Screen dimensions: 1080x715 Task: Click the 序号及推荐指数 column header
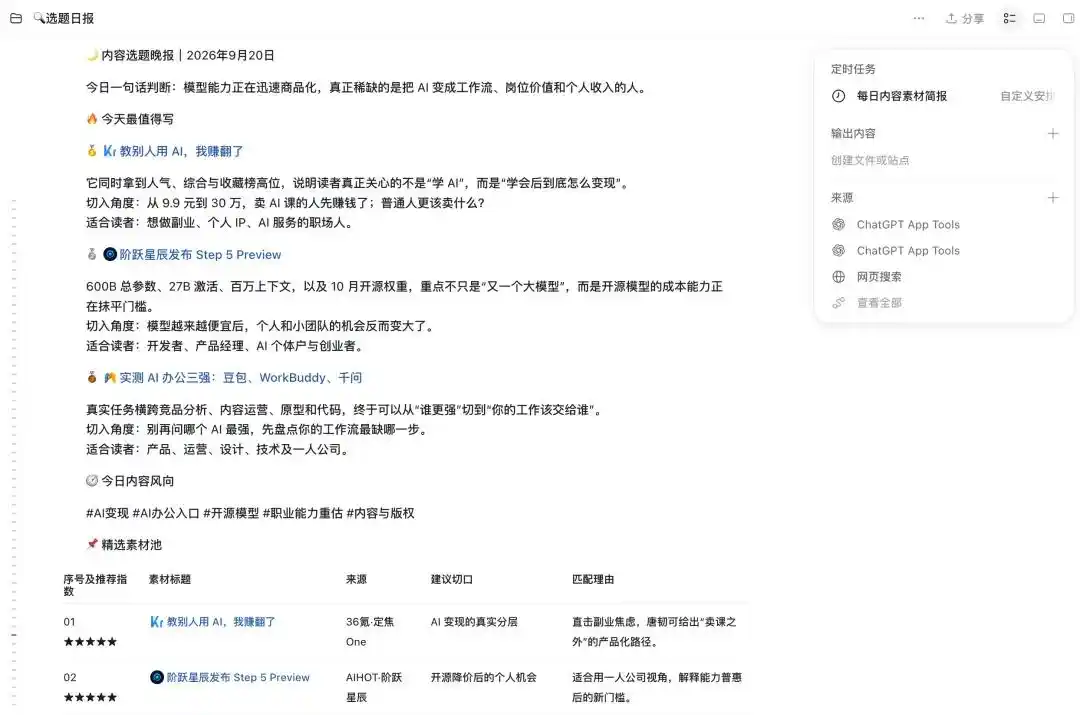click(95, 585)
